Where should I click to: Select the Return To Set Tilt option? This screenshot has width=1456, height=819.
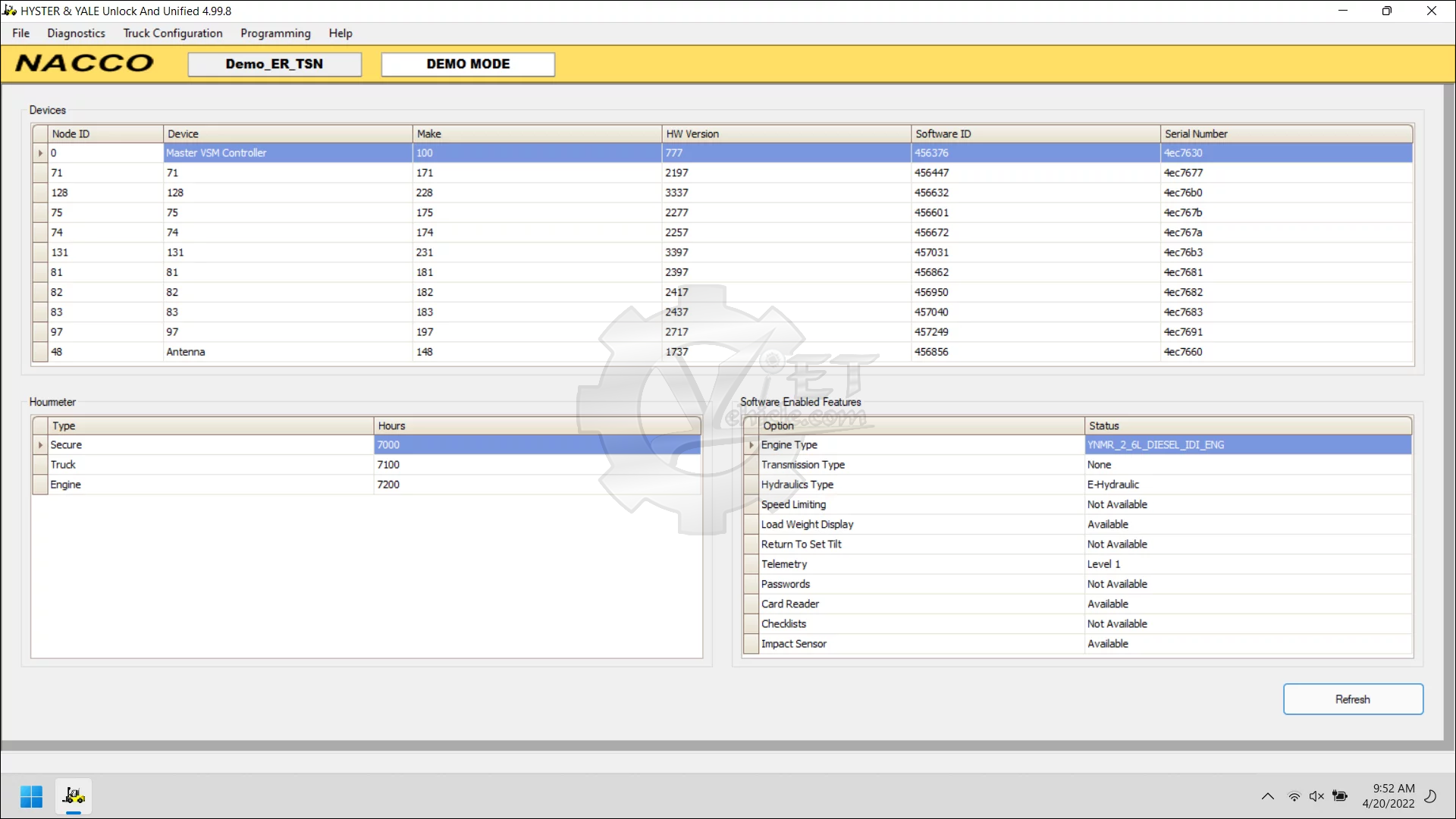(921, 544)
